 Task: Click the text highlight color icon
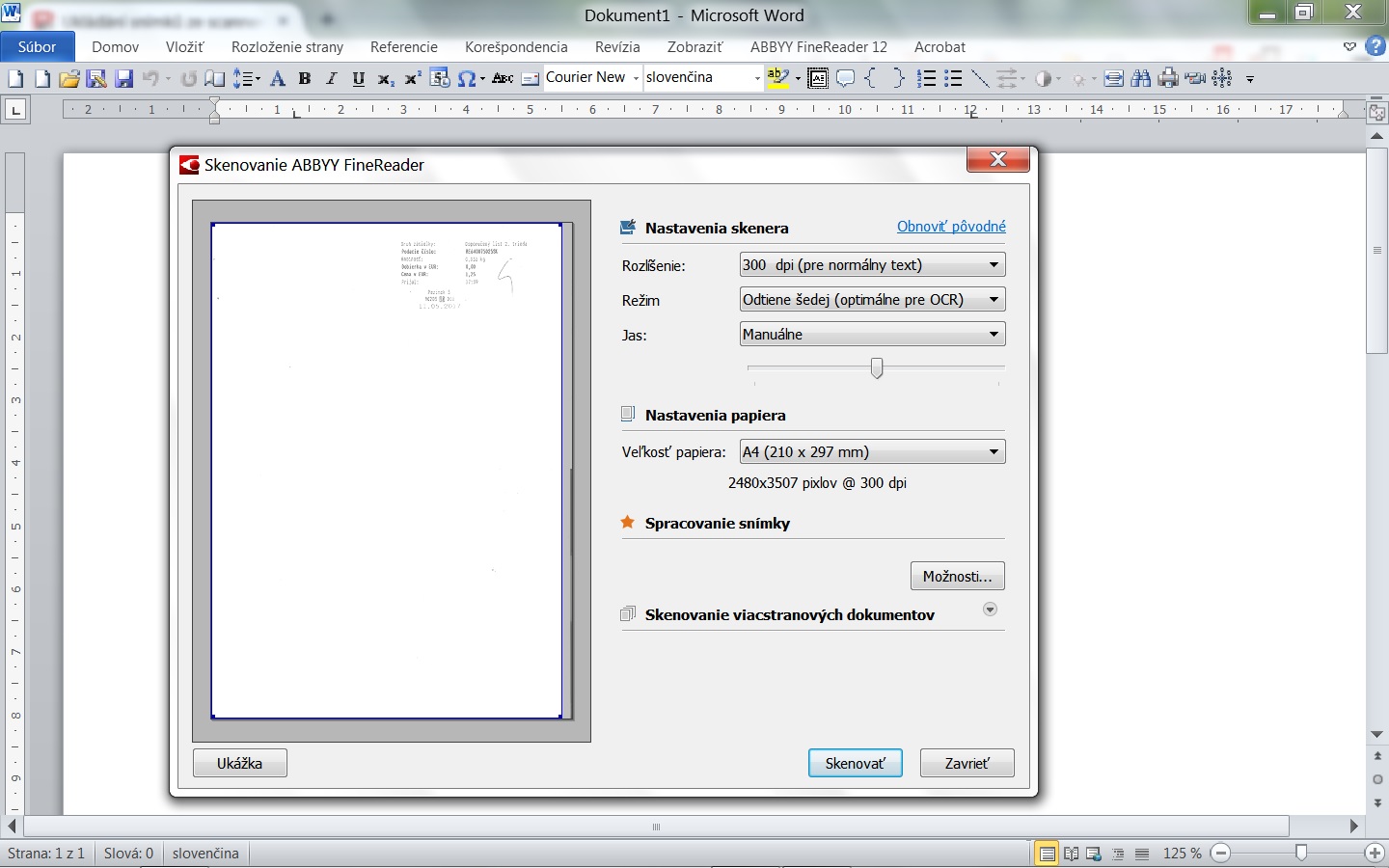(777, 79)
